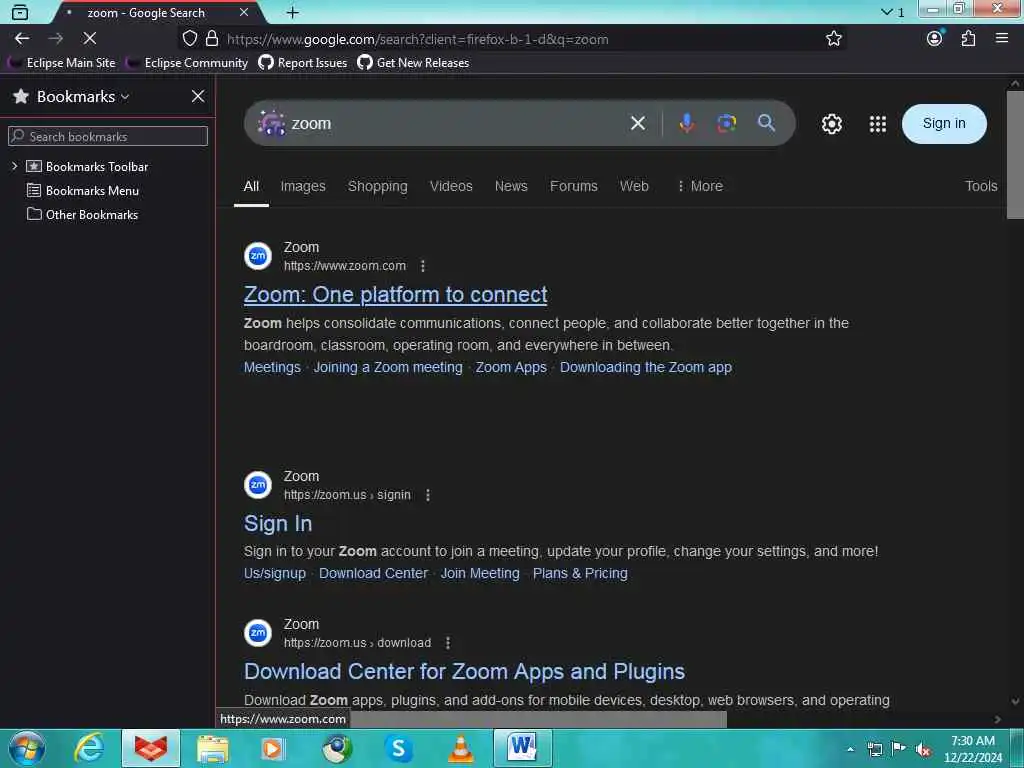Clear the Google search box
This screenshot has height=768, width=1024.
pyautogui.click(x=638, y=123)
